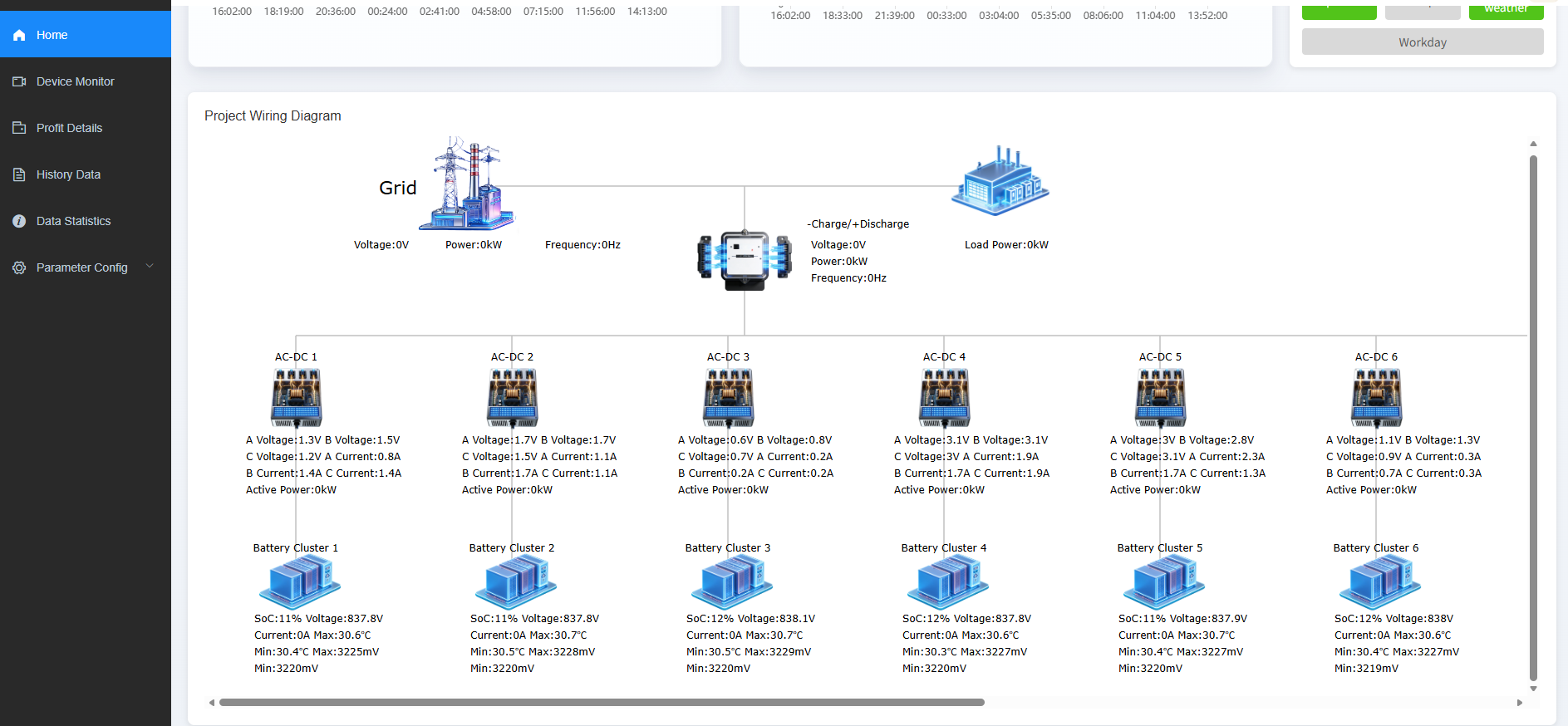Select the AC-DC 1 converter icon

point(297,397)
